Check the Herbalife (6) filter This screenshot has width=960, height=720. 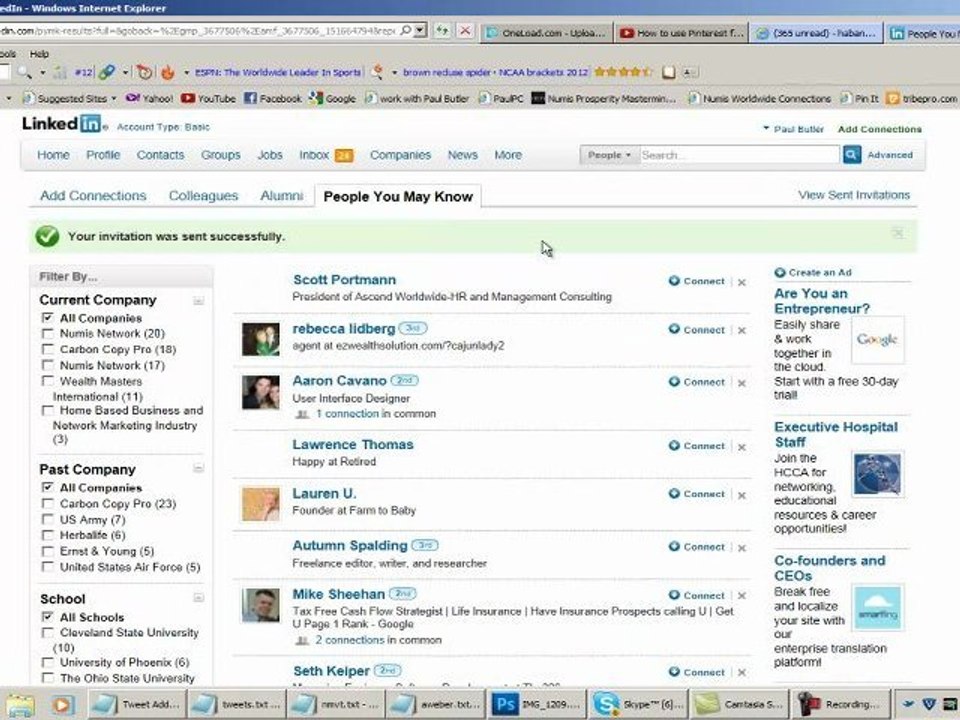click(47, 536)
